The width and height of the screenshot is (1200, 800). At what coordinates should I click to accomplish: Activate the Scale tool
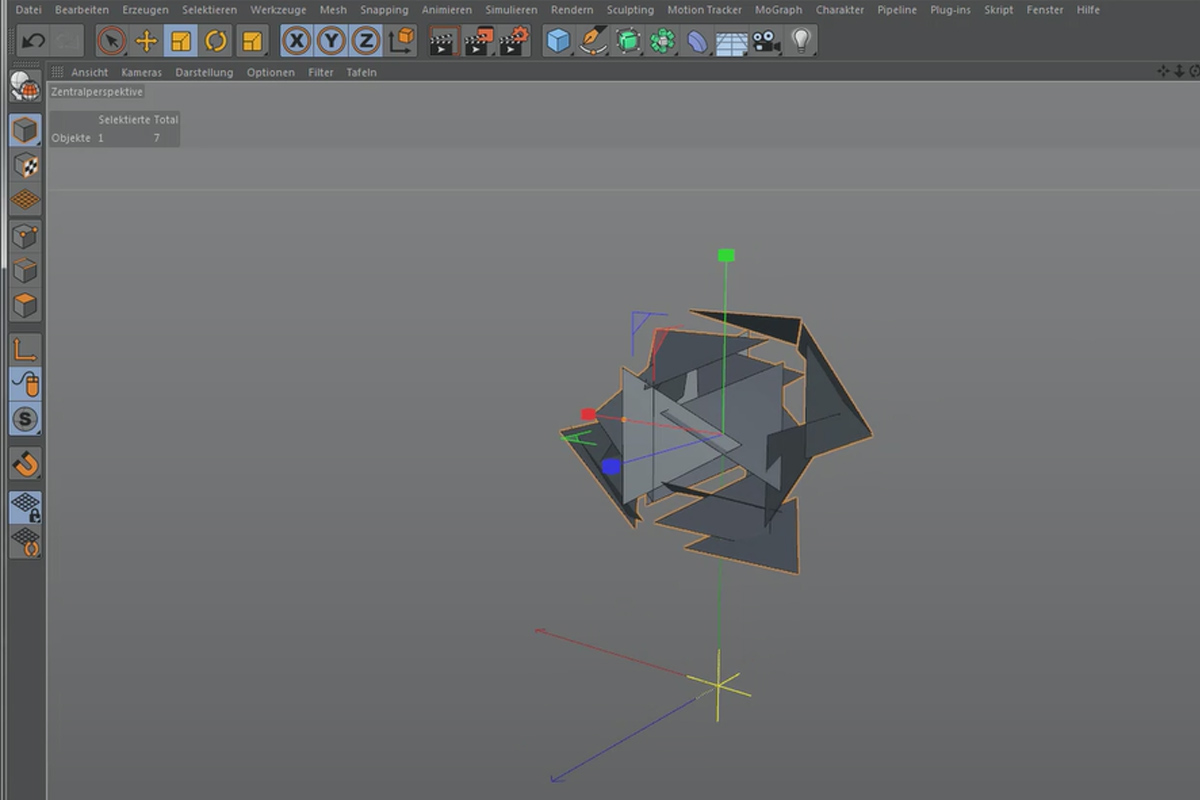pyautogui.click(x=182, y=40)
